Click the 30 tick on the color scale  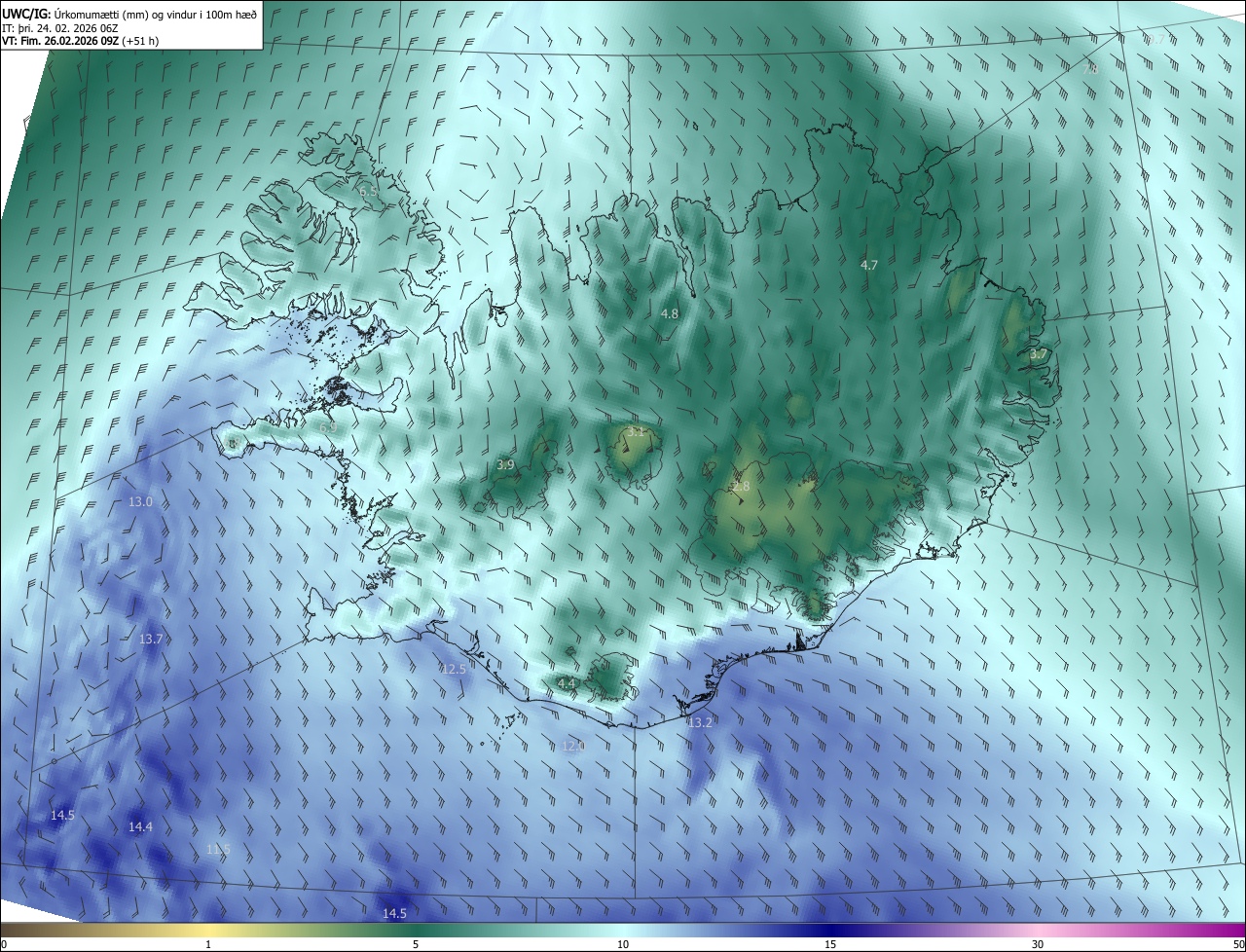coord(1038,944)
